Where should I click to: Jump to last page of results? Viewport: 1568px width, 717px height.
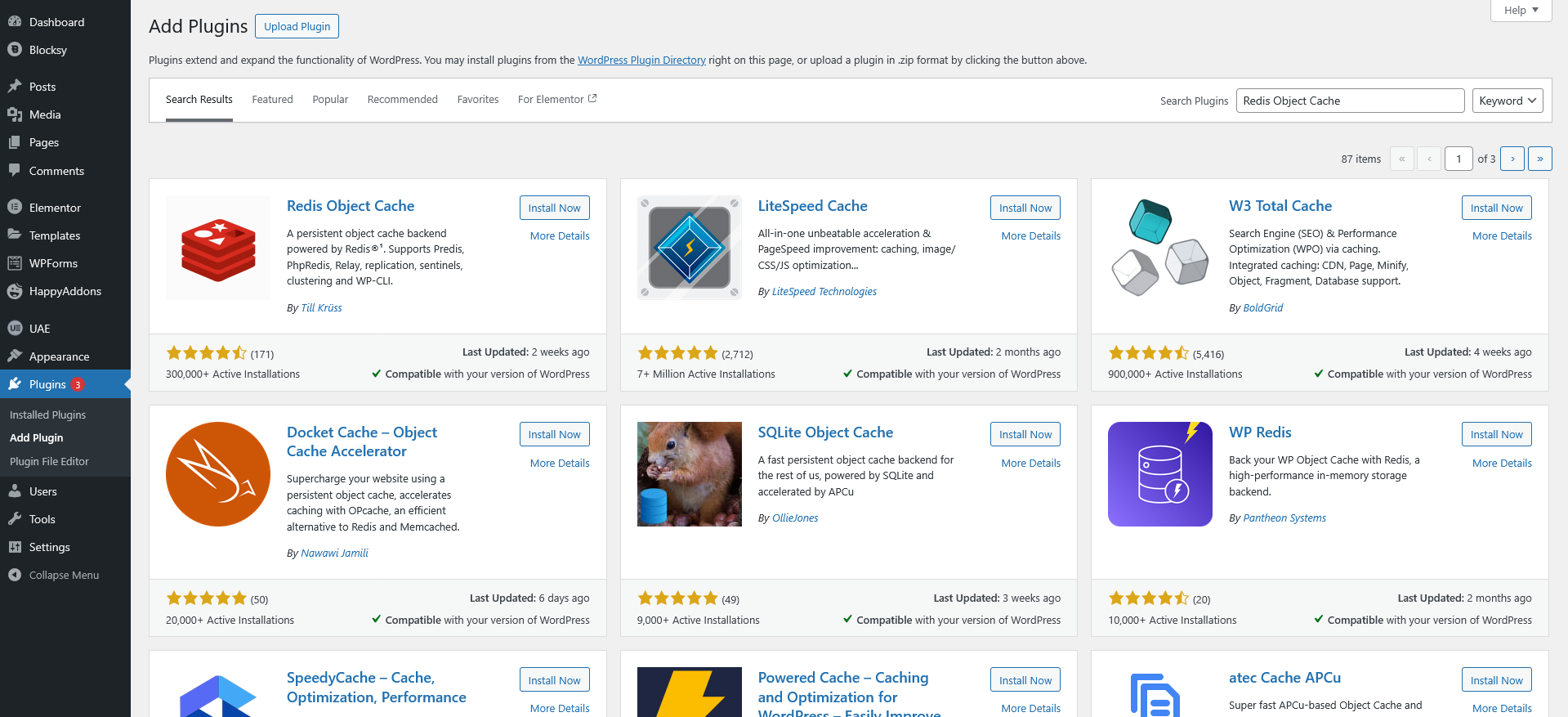(1539, 159)
